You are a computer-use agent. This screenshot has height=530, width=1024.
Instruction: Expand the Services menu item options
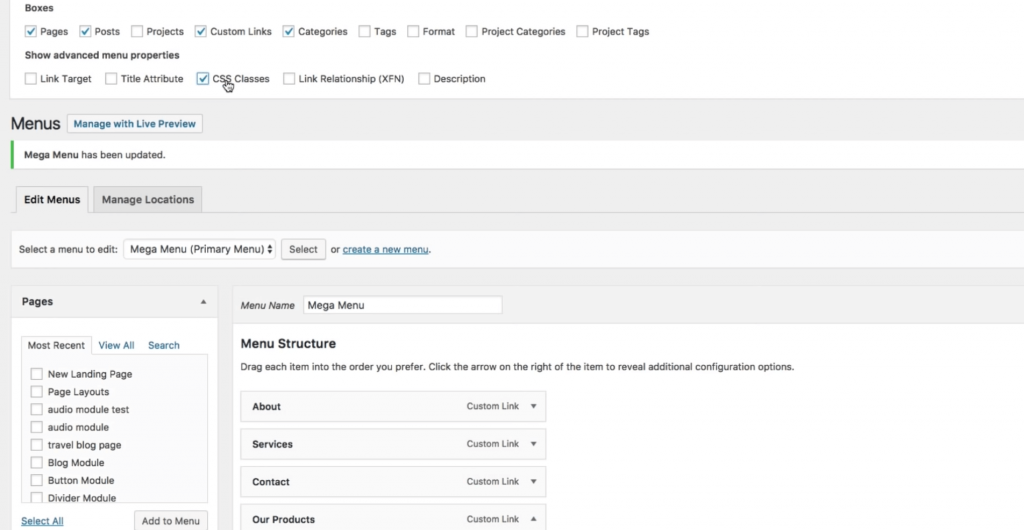(534, 444)
